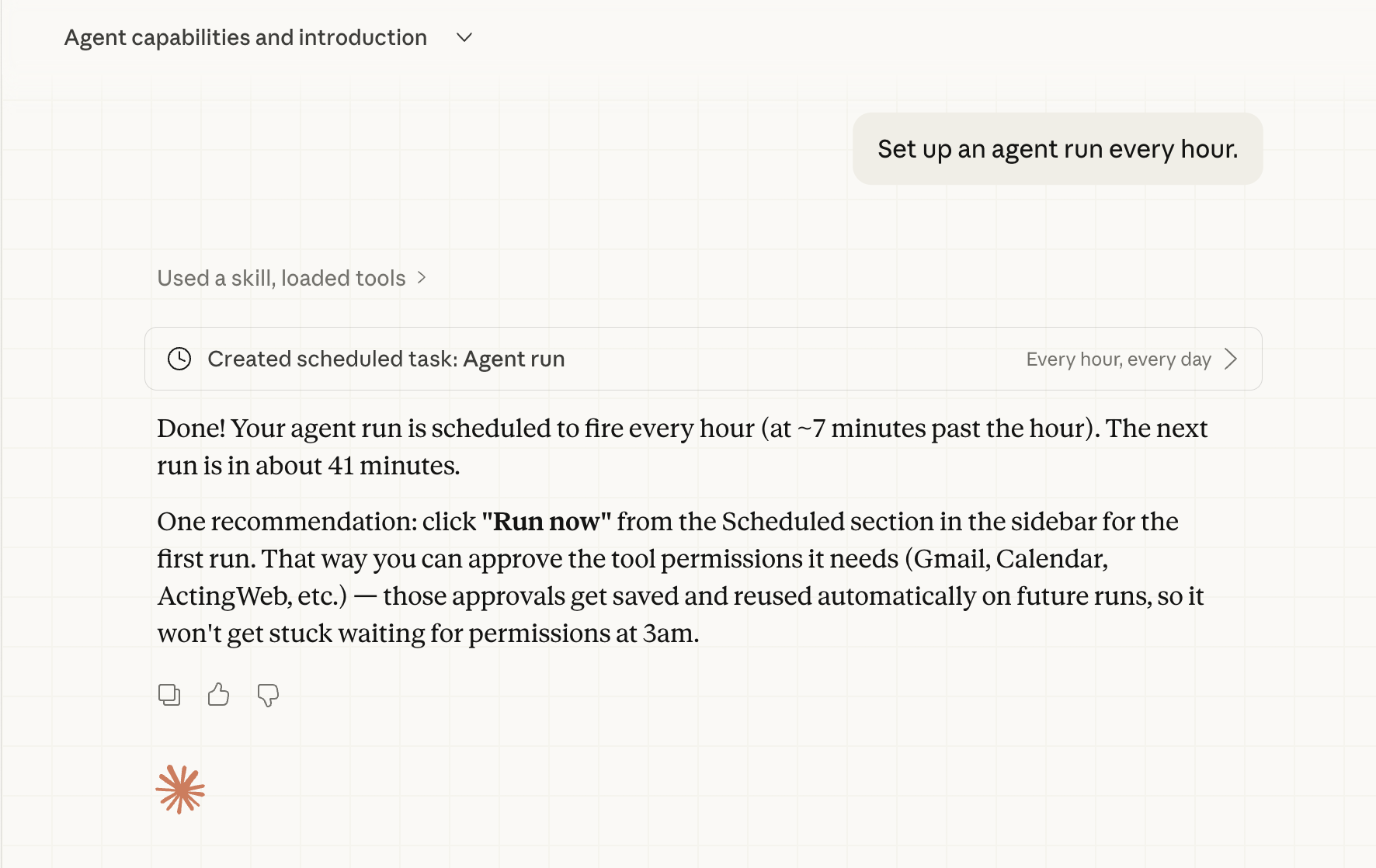Expand the 'Used a skill, loaded tools' chevron
This screenshot has height=868, width=1376.
(422, 277)
